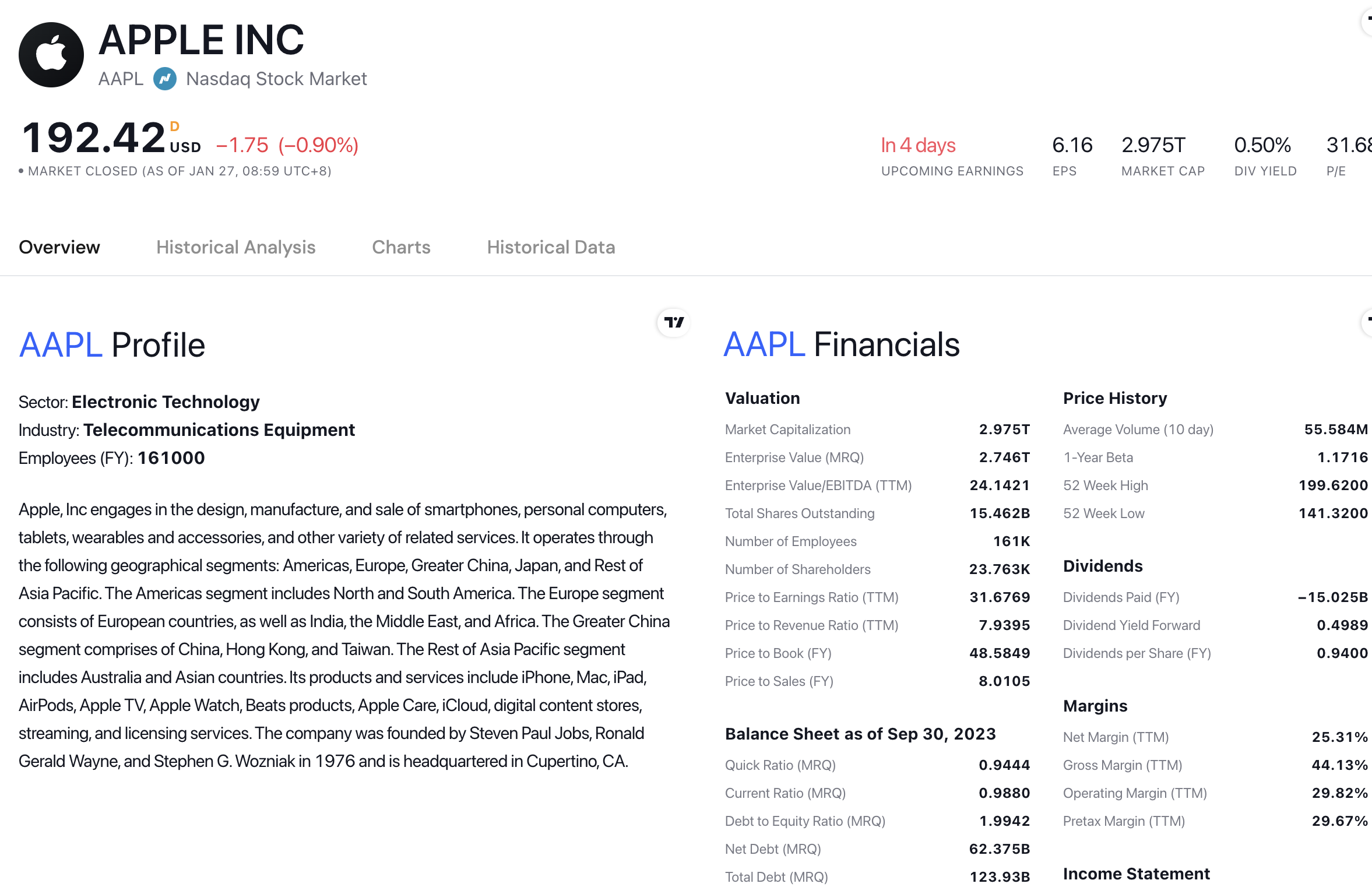Viewport: 1372px width, 887px height.
Task: Open TradingView logo button in Profile panel
Action: tap(674, 322)
